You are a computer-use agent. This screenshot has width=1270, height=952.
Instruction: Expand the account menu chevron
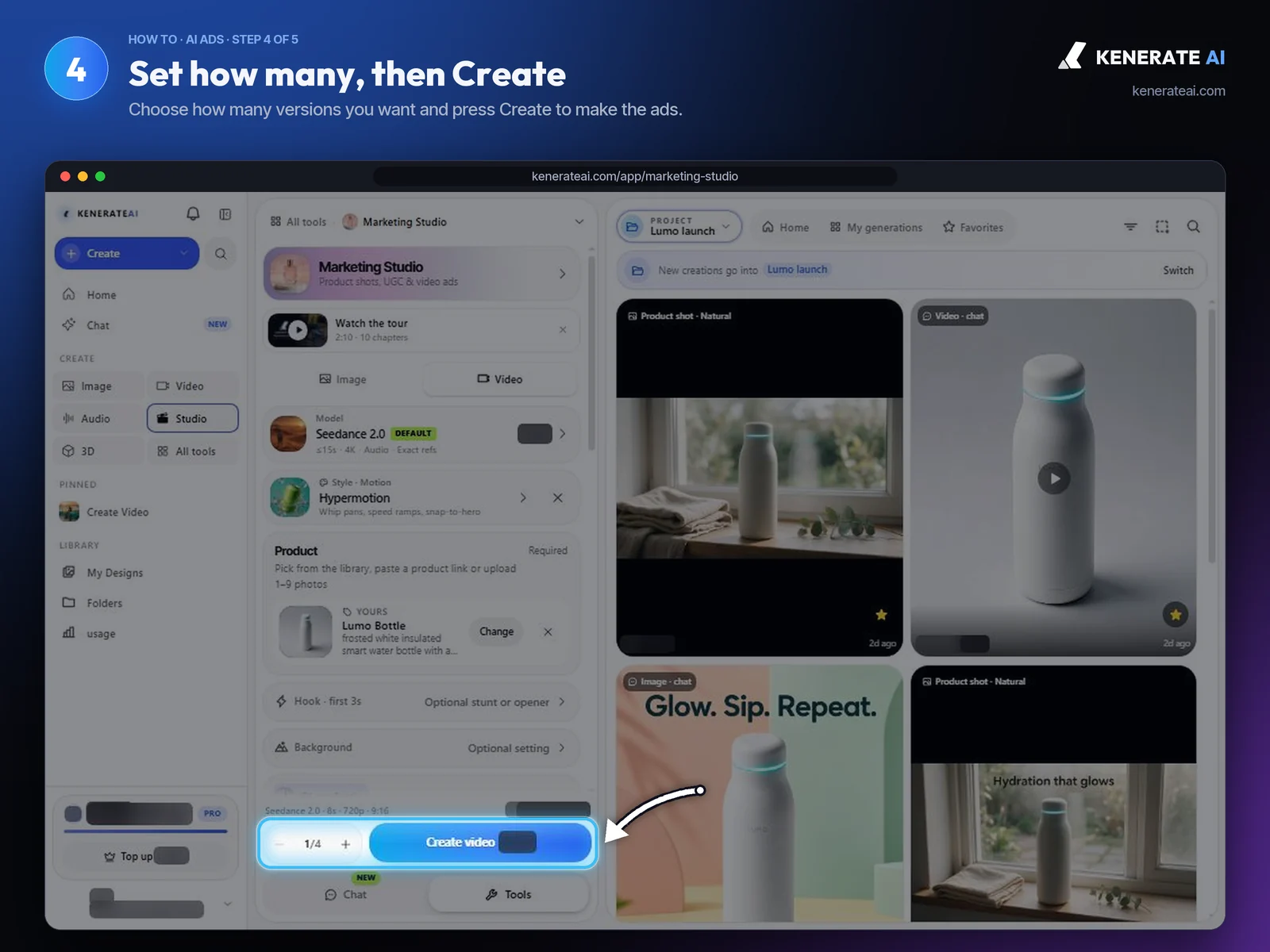pos(228,904)
